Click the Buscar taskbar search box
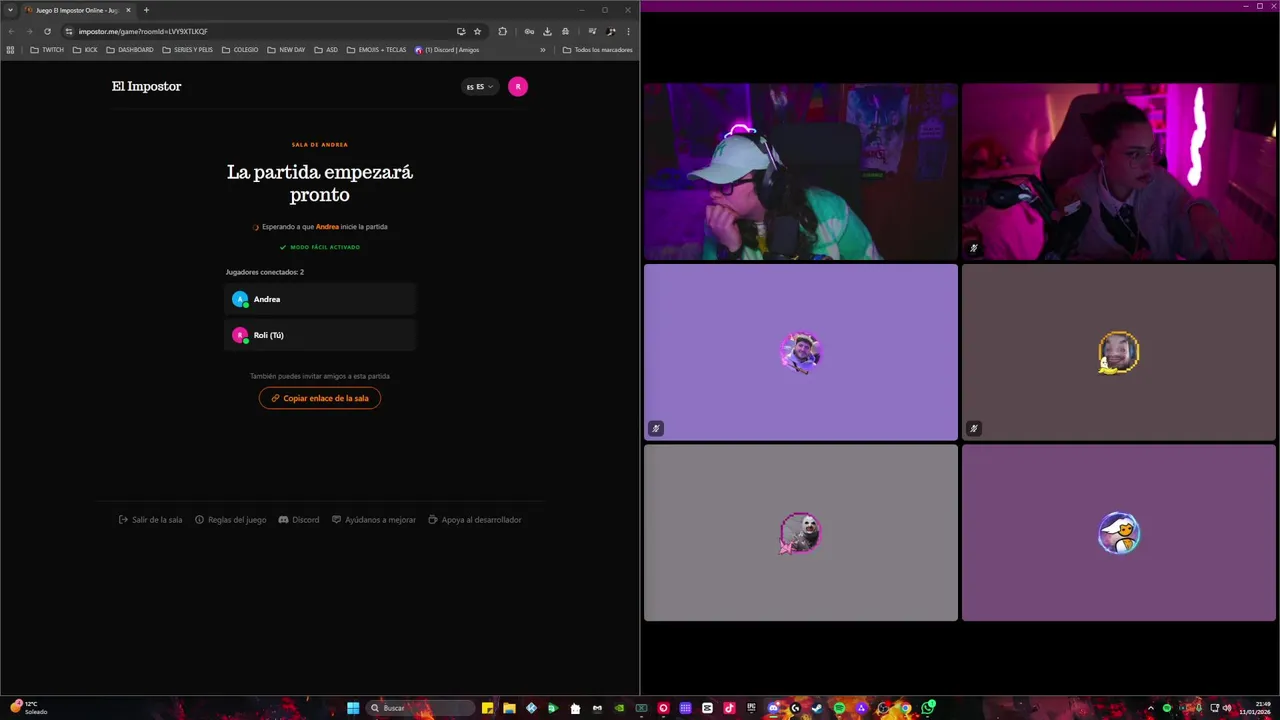The image size is (1280, 720). [x=420, y=708]
